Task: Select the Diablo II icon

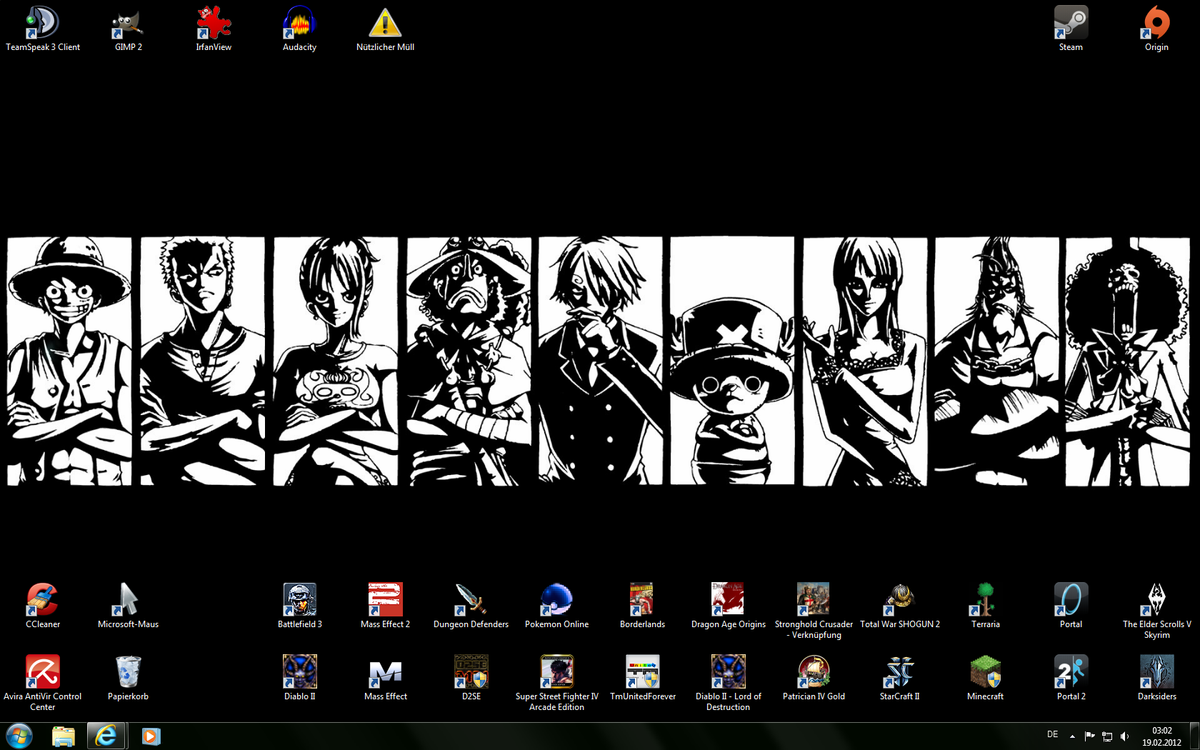Action: tap(300, 678)
